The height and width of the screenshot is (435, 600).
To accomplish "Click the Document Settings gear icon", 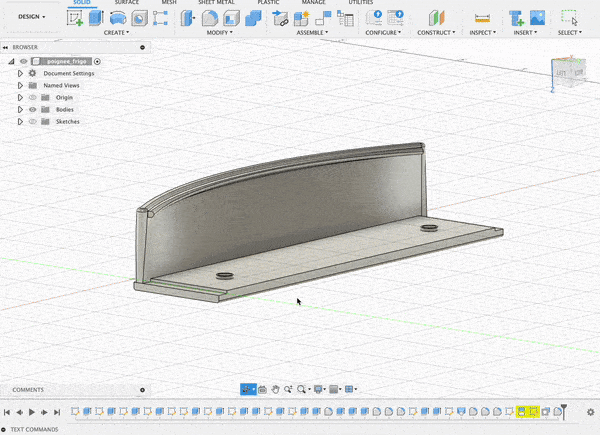I will 32,73.
